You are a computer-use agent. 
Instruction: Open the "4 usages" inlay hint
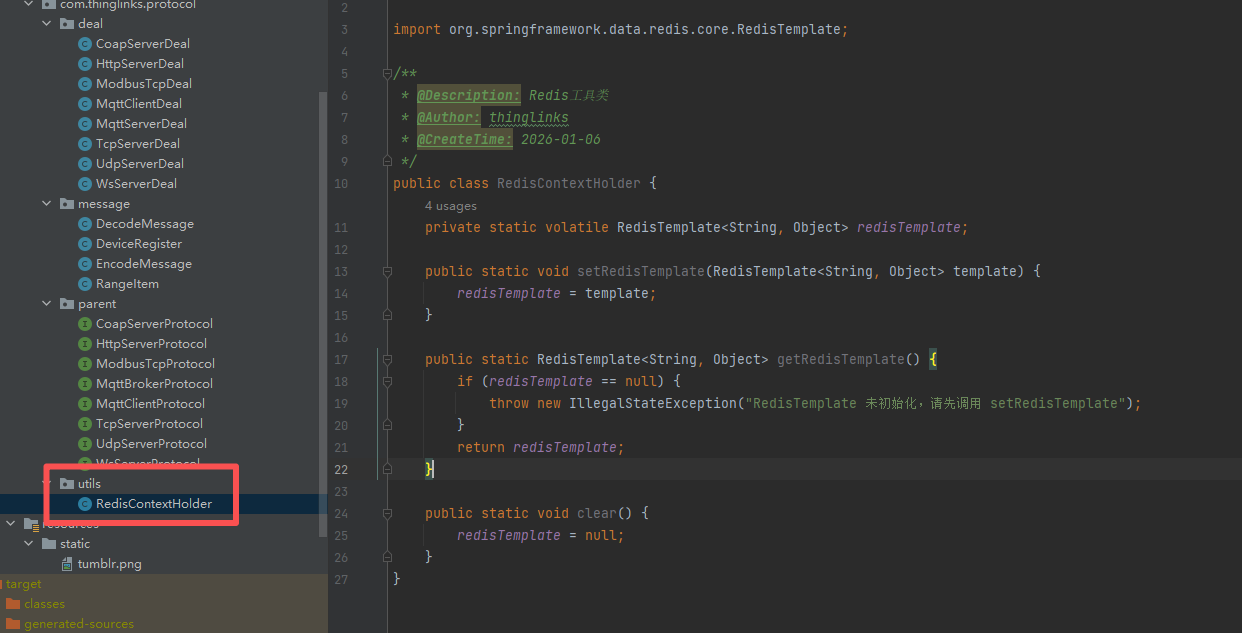tap(450, 206)
